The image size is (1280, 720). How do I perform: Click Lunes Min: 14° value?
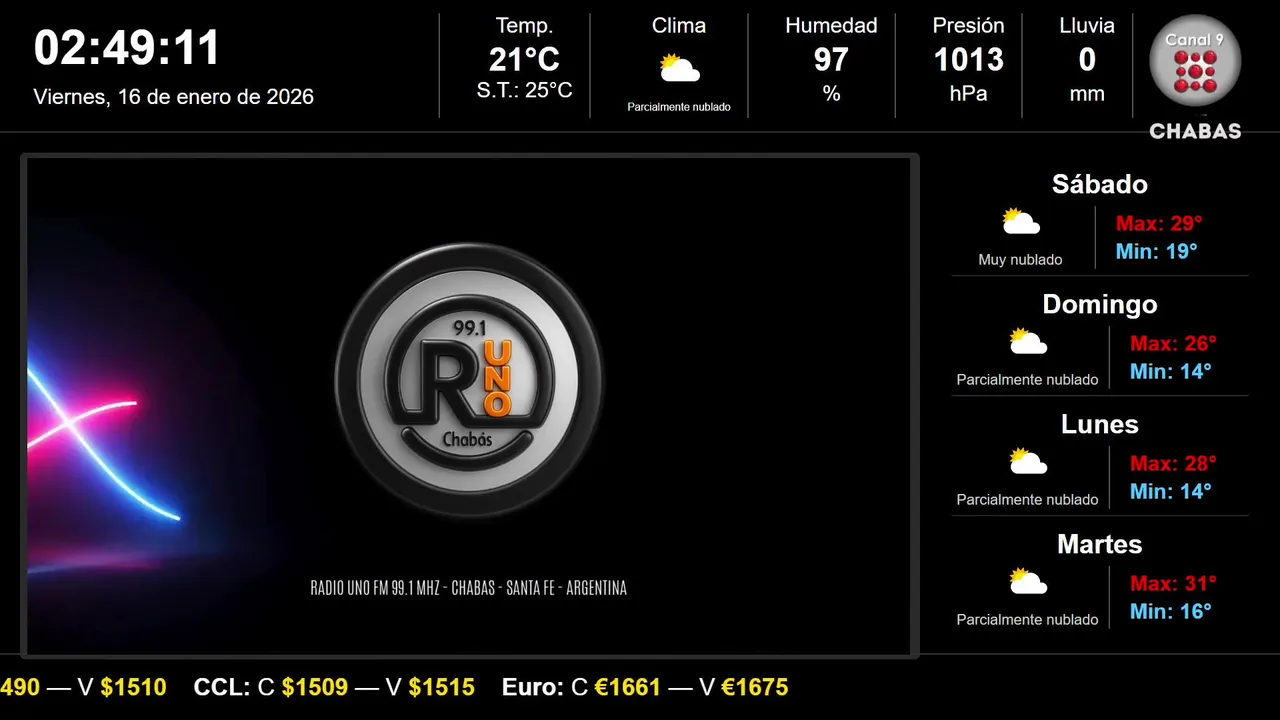pyautogui.click(x=1171, y=491)
